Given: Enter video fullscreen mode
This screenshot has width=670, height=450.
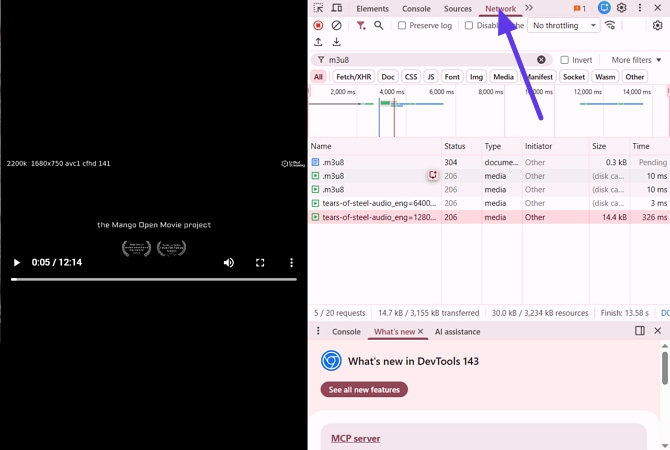Looking at the screenshot, I should click(x=260, y=262).
